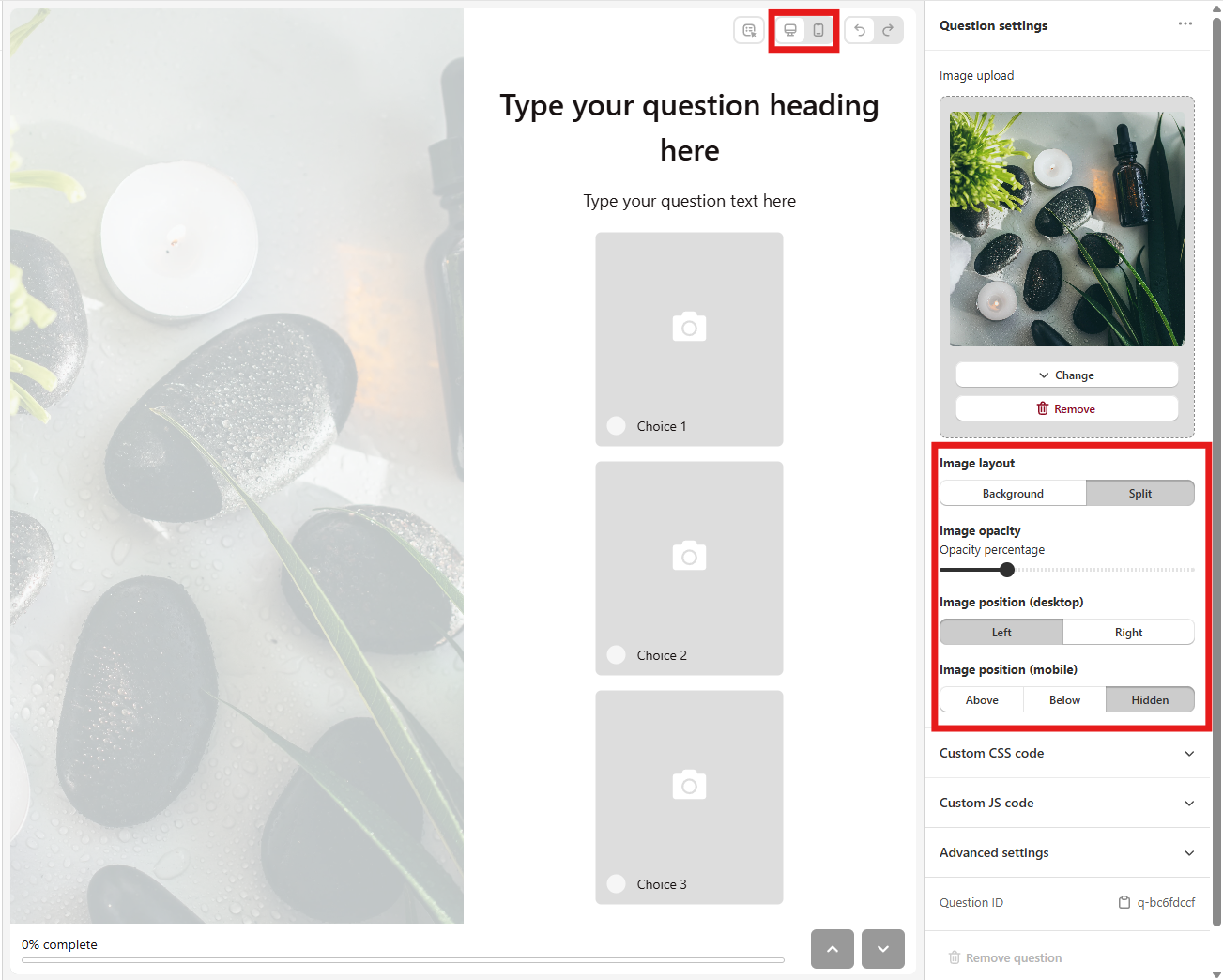
Task: Copy the question ID with the clipboard icon
Action: point(1124,902)
